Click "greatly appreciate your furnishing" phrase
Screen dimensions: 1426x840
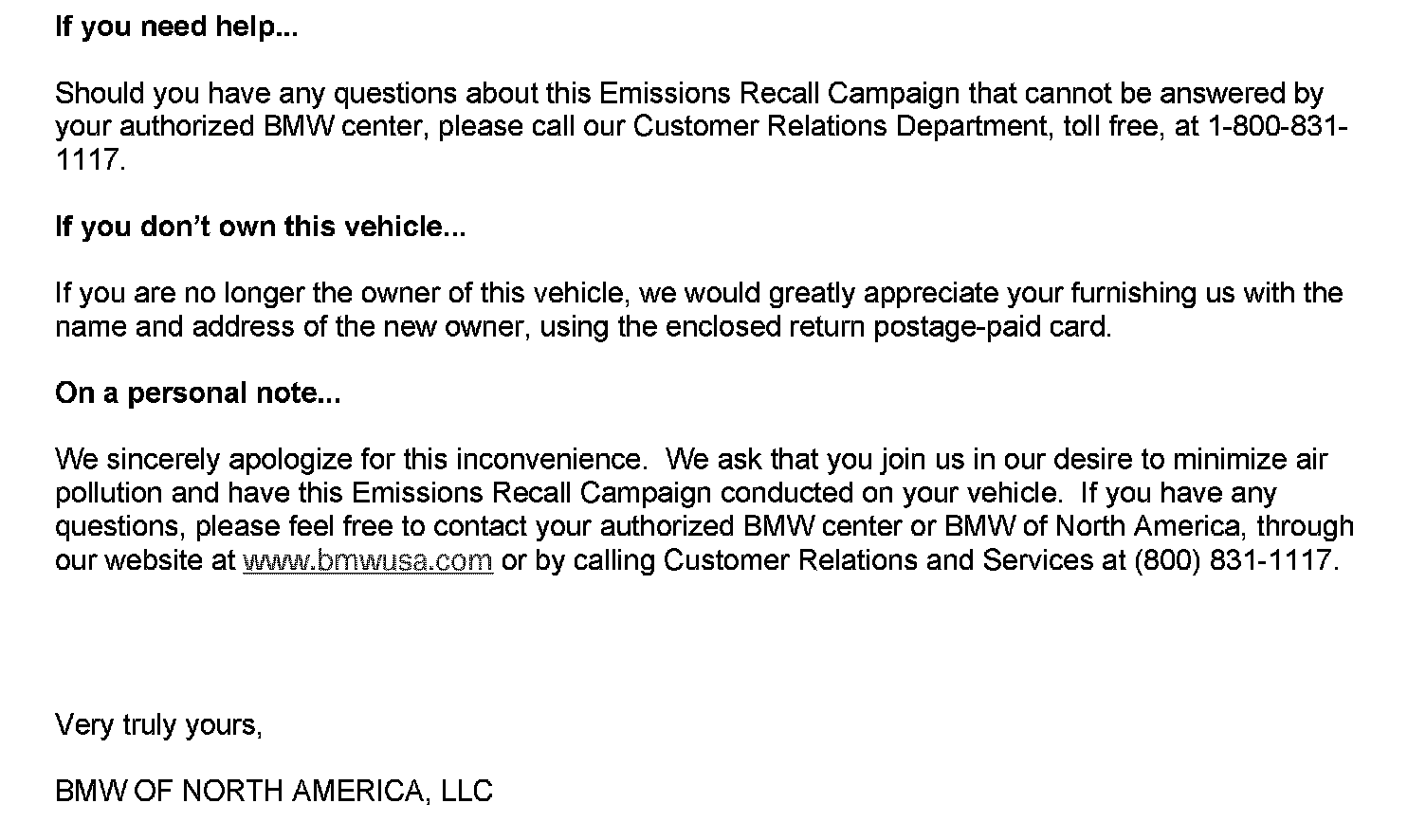[x=975, y=293]
